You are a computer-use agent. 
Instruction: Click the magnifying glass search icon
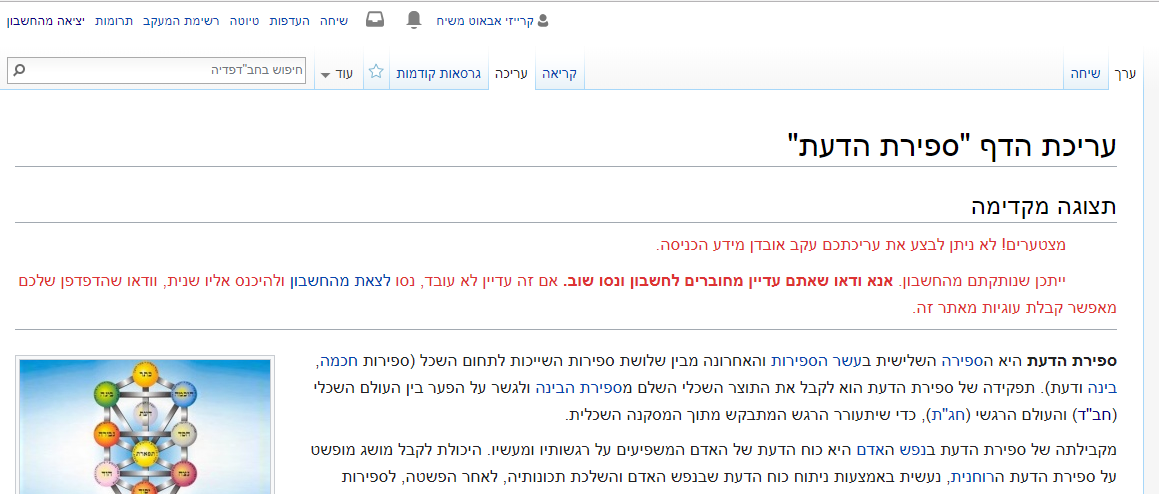[x=19, y=71]
